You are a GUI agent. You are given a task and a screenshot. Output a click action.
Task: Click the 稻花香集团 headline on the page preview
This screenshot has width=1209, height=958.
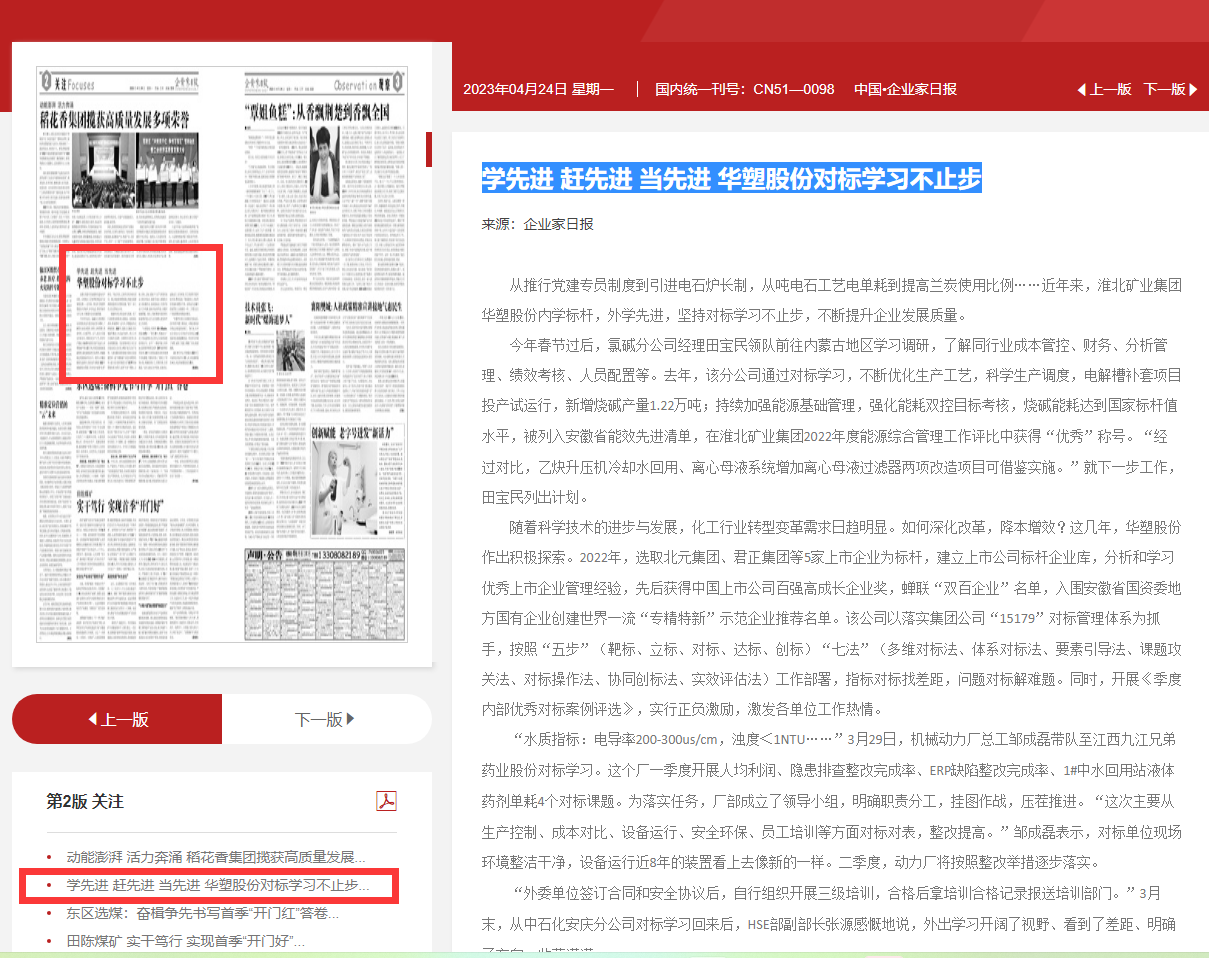tap(114, 120)
